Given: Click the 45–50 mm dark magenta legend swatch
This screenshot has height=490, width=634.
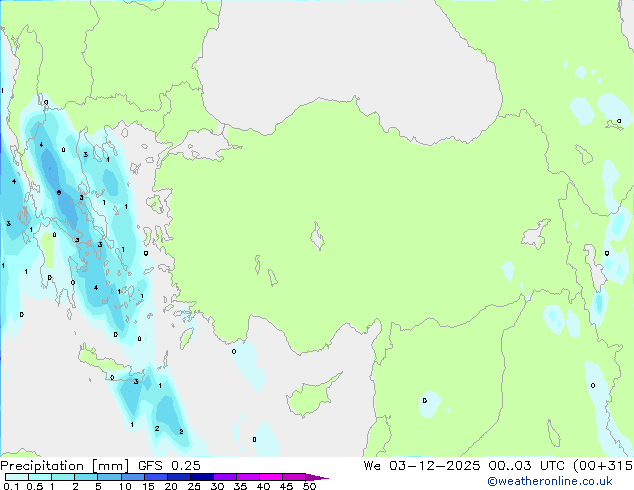Looking at the screenshot, I should click(294, 477).
